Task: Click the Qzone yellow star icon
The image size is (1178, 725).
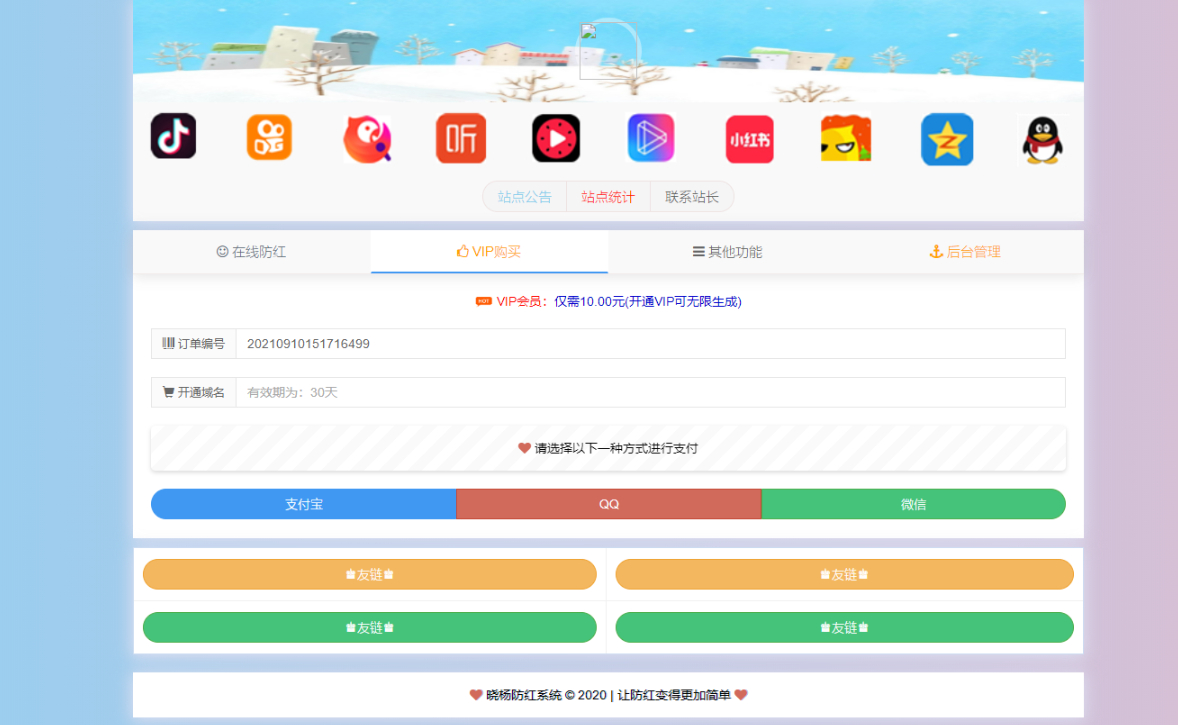Action: [x=947, y=140]
